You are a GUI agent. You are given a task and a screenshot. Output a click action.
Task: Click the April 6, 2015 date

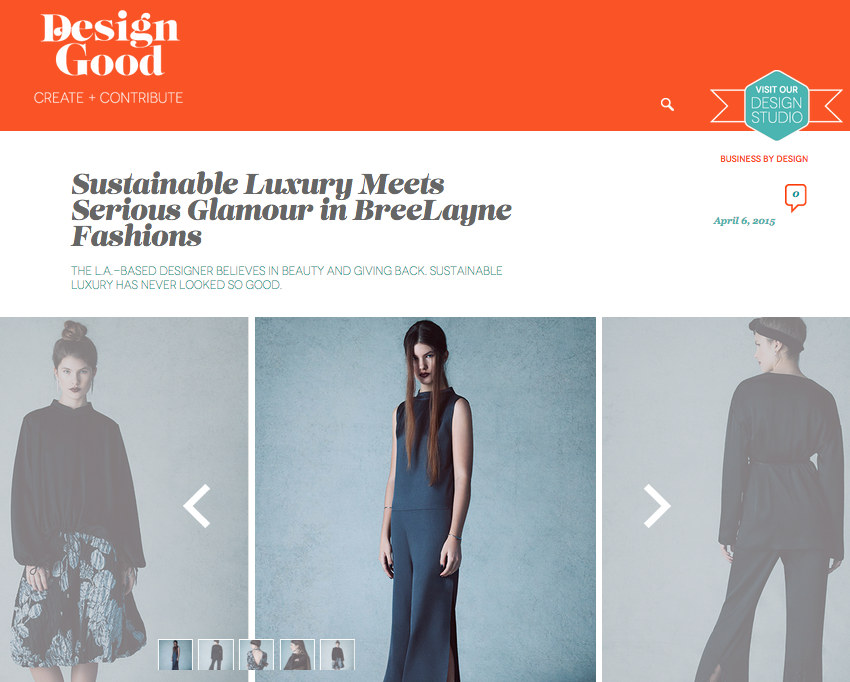tap(744, 221)
